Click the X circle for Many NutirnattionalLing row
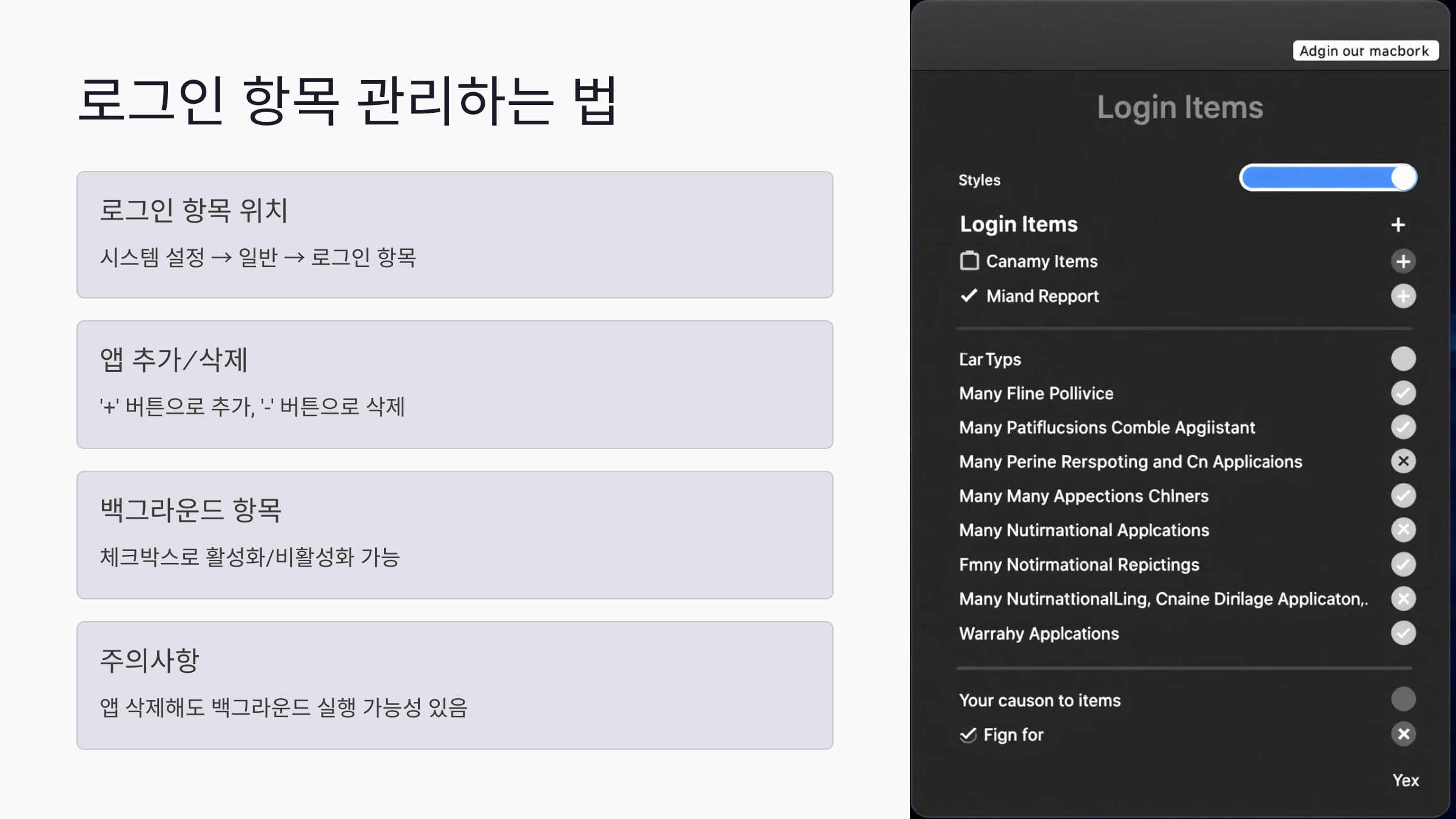The image size is (1456, 819). click(1403, 599)
